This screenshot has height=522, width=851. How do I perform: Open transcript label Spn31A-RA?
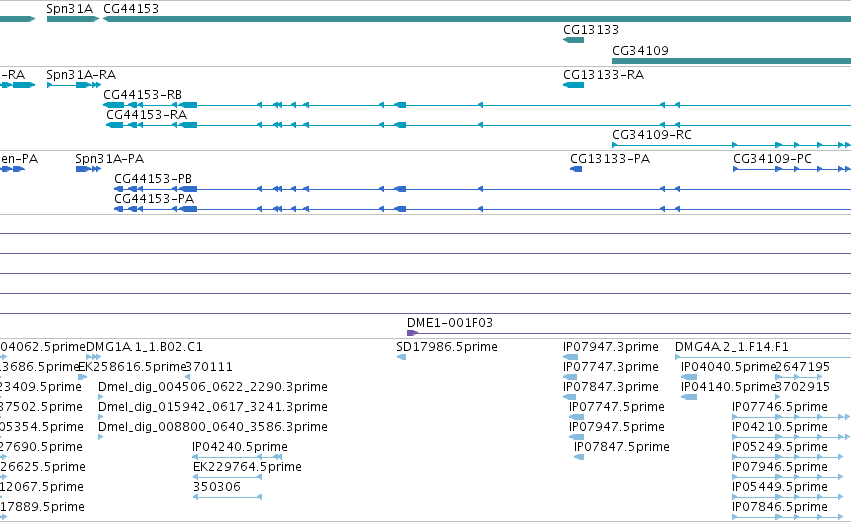pos(81,75)
